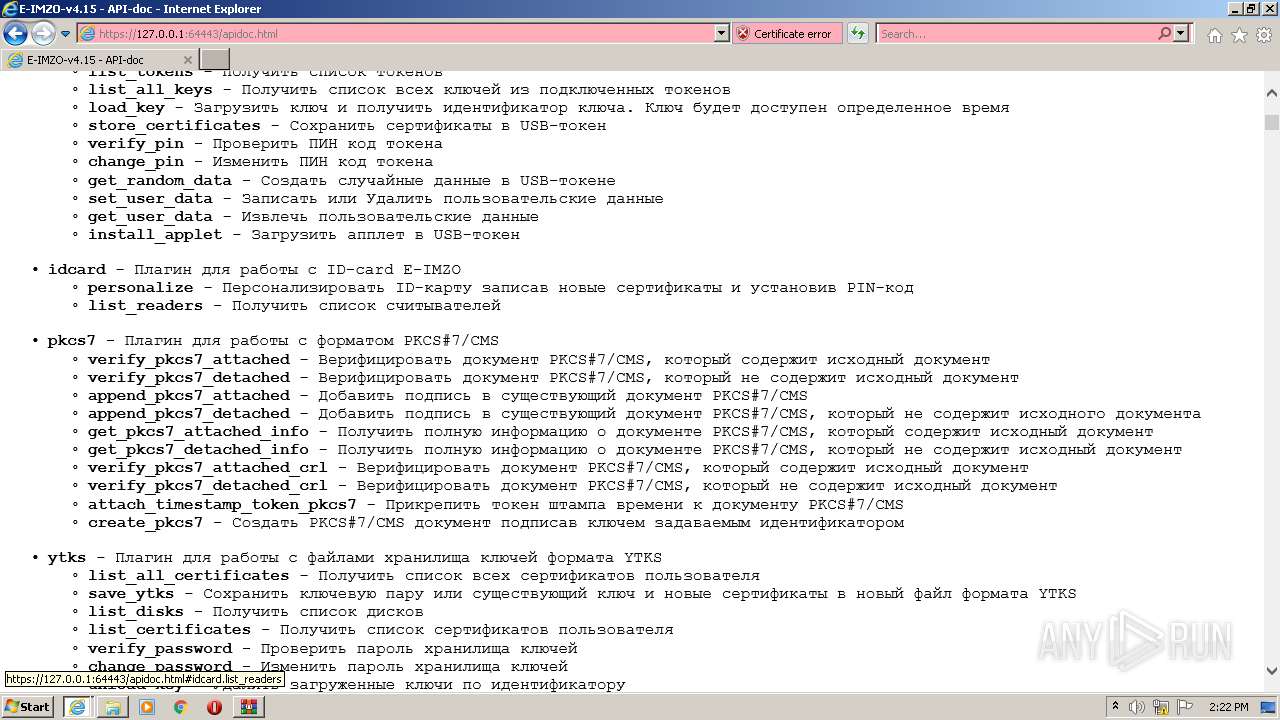Open the verify_pin link
The image size is (1280, 720).
point(136,144)
